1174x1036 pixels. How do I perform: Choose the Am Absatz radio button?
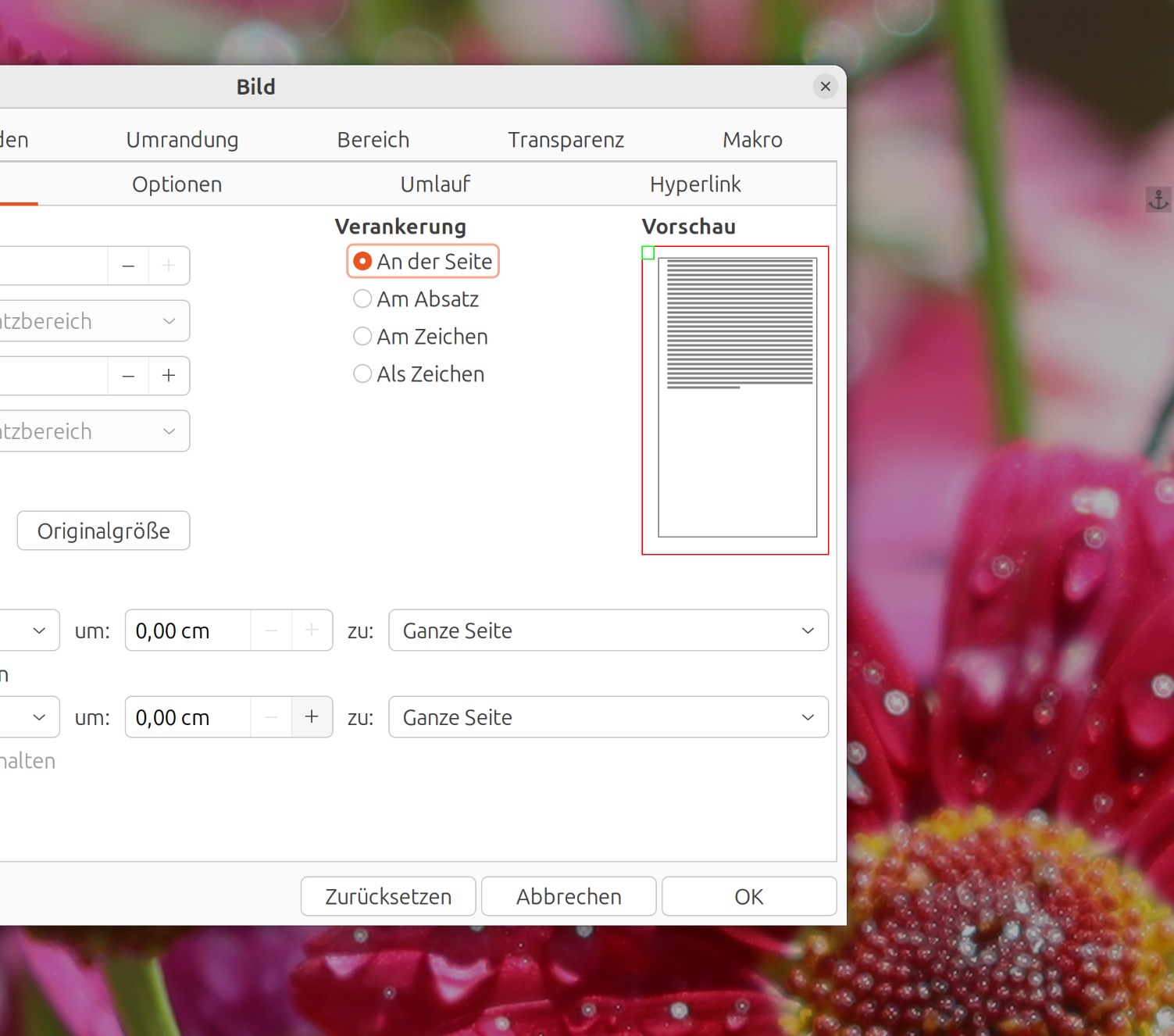416,298
